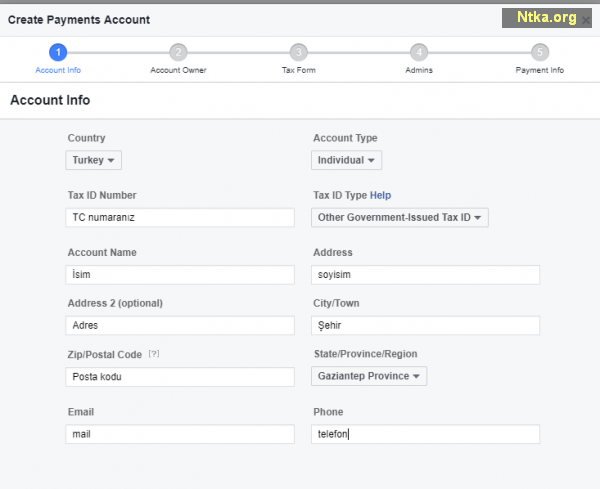Click the City/Town input box
Screen dimensions: 600x489
[425, 325]
